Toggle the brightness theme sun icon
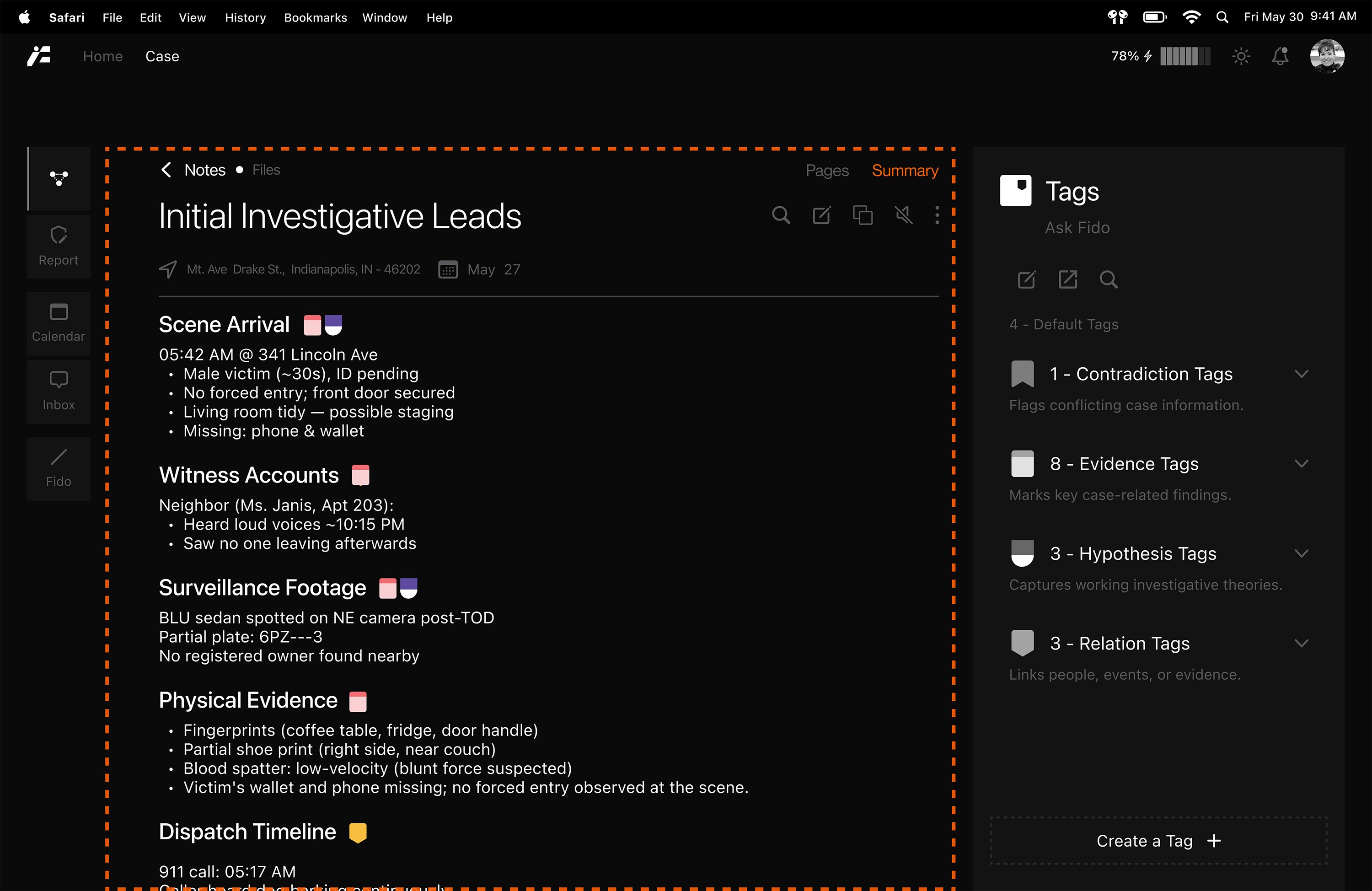This screenshot has width=1372, height=891. [x=1241, y=56]
